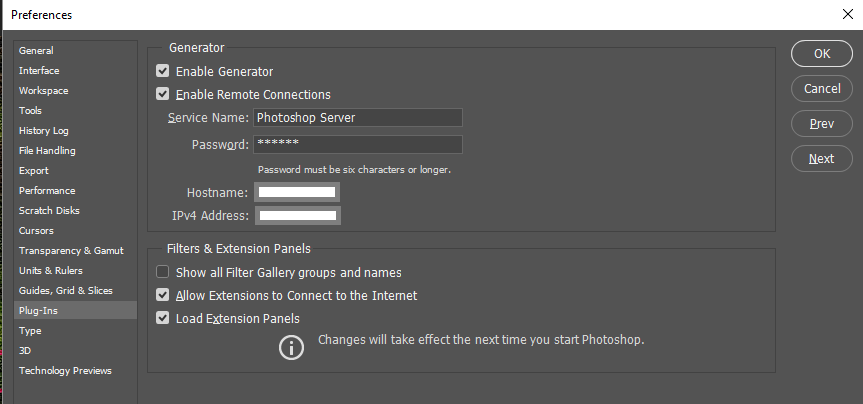This screenshot has width=863, height=404.
Task: Open Technology Previews section
Action: 65,371
